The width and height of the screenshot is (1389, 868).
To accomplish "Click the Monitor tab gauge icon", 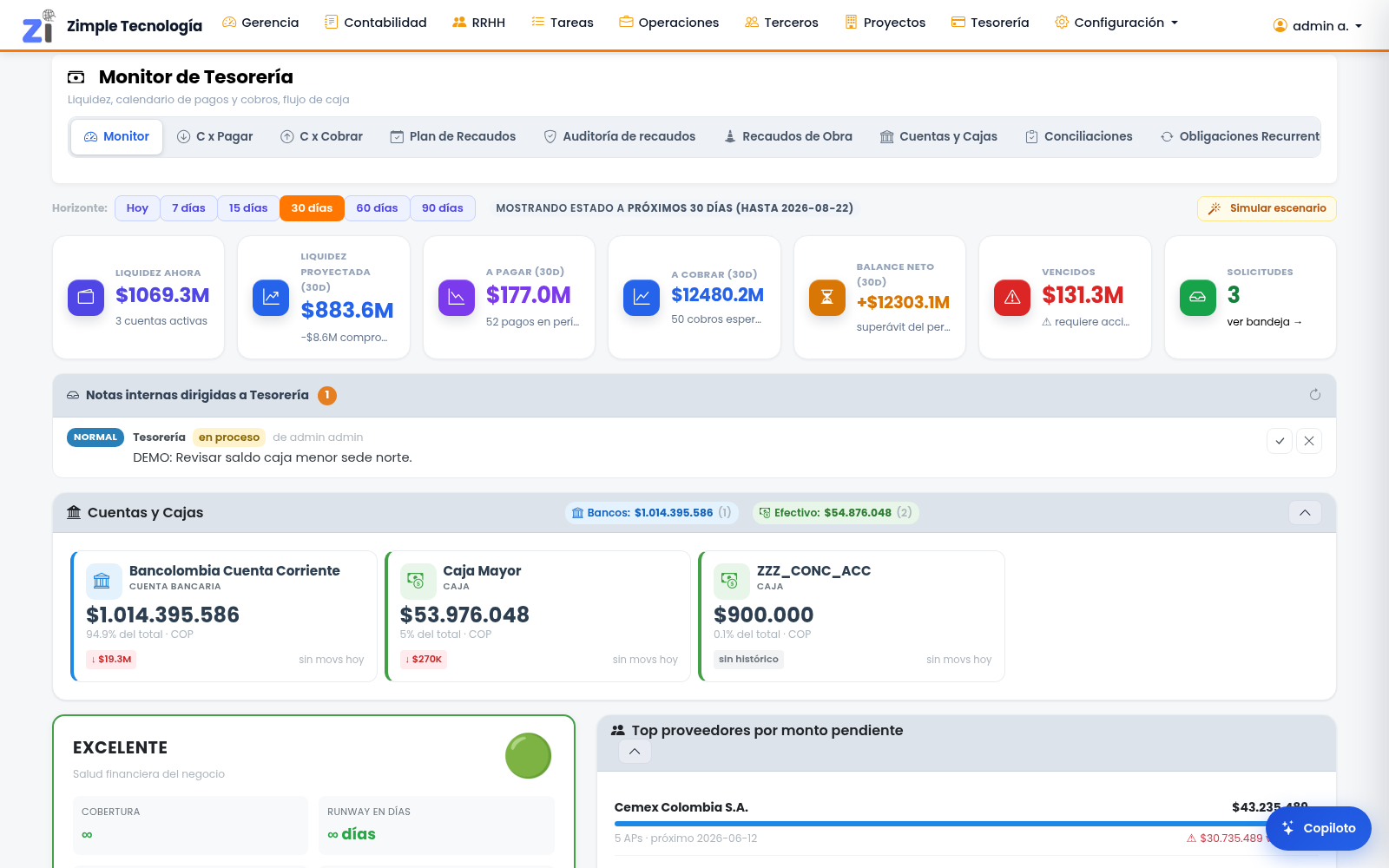I will coord(90,137).
